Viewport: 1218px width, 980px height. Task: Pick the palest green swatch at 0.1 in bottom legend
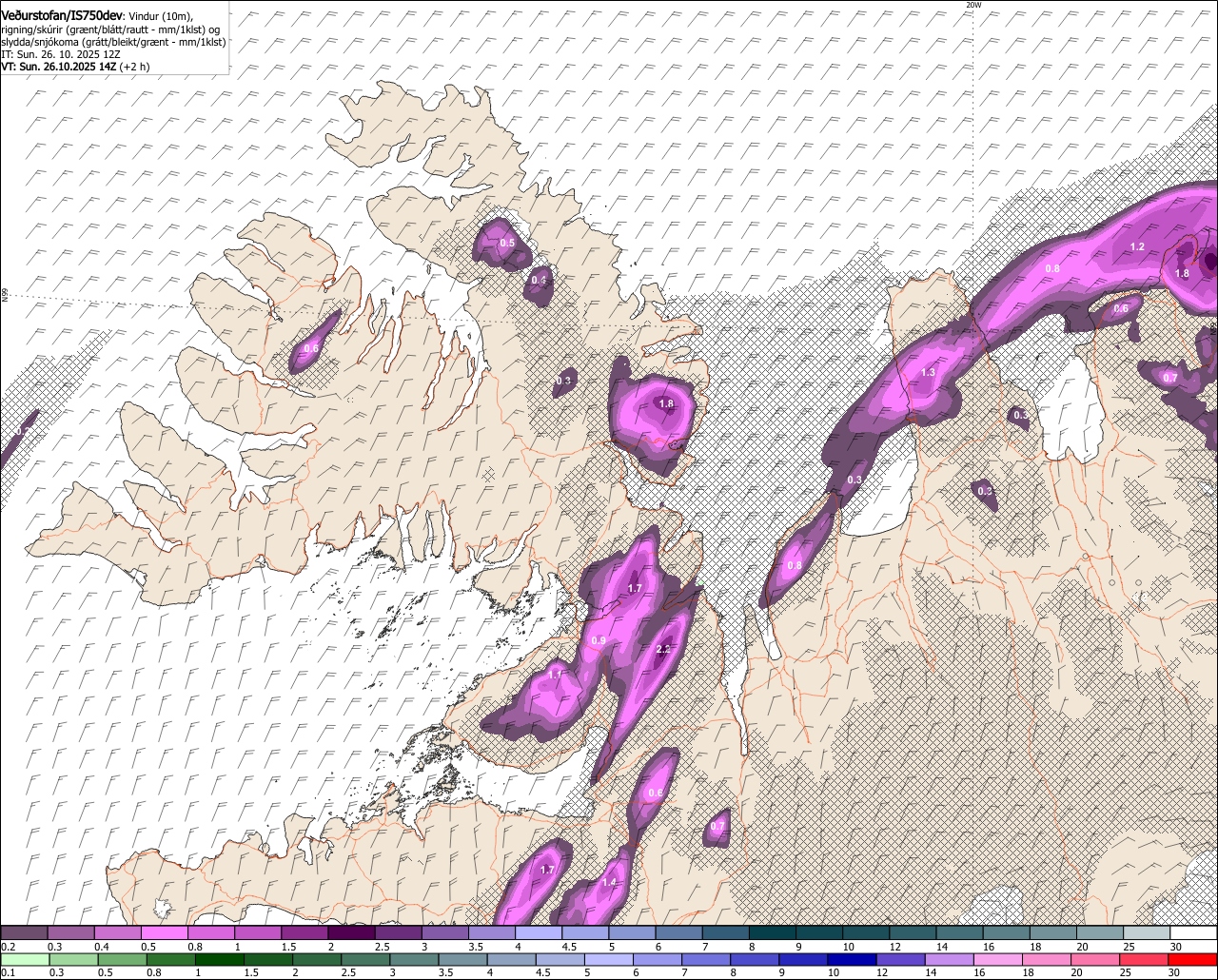pyautogui.click(x=25, y=958)
